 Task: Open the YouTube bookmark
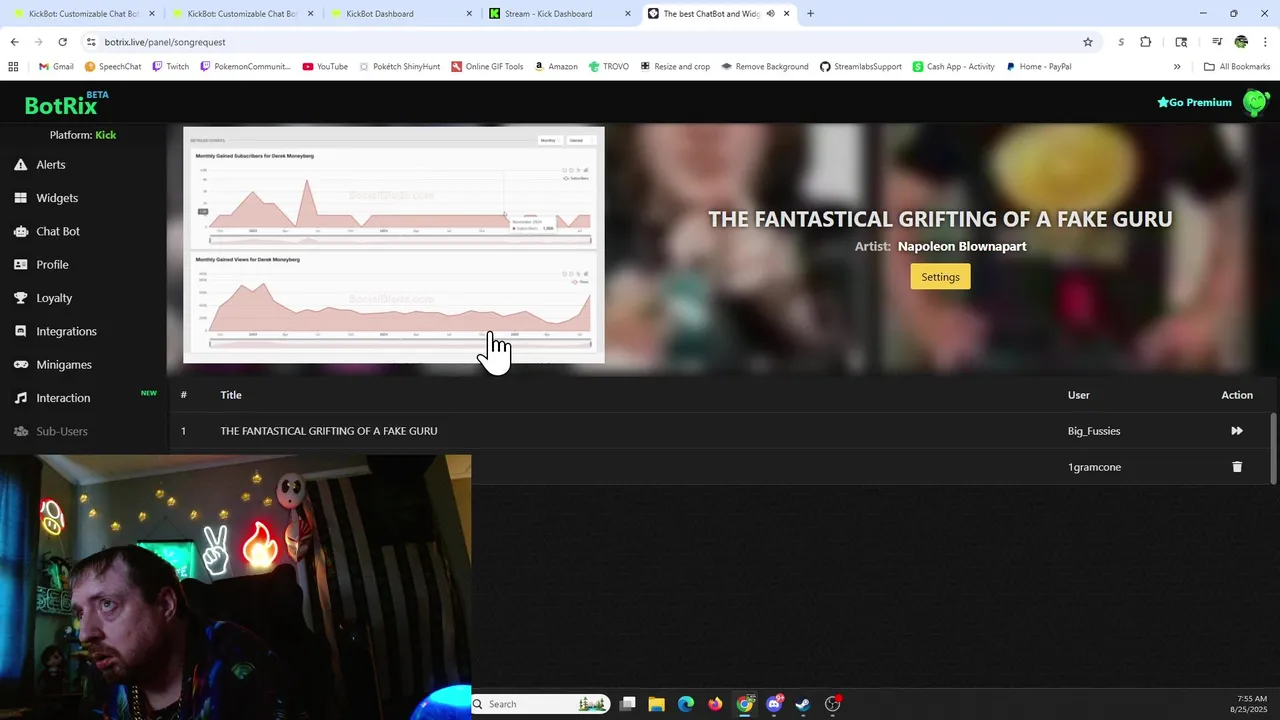tap(324, 67)
